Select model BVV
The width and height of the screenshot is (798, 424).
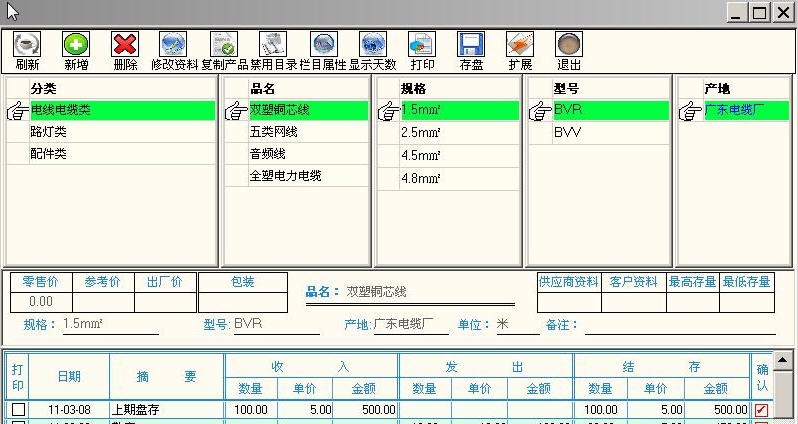pyautogui.click(x=611, y=133)
